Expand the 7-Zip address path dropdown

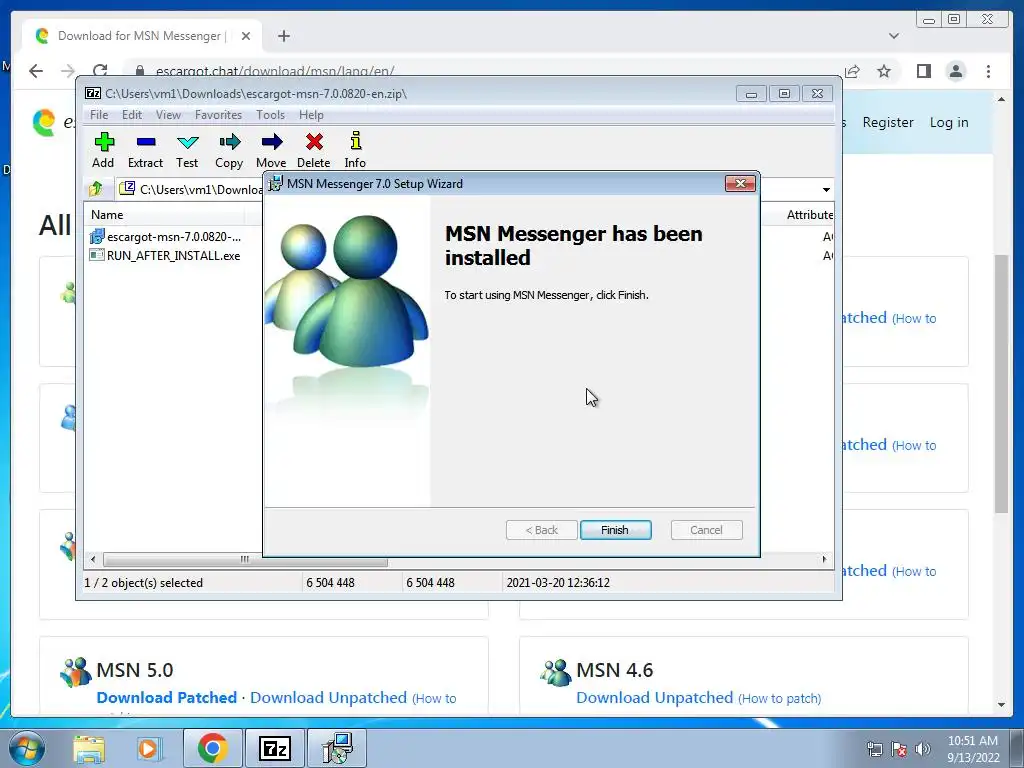[x=826, y=189]
